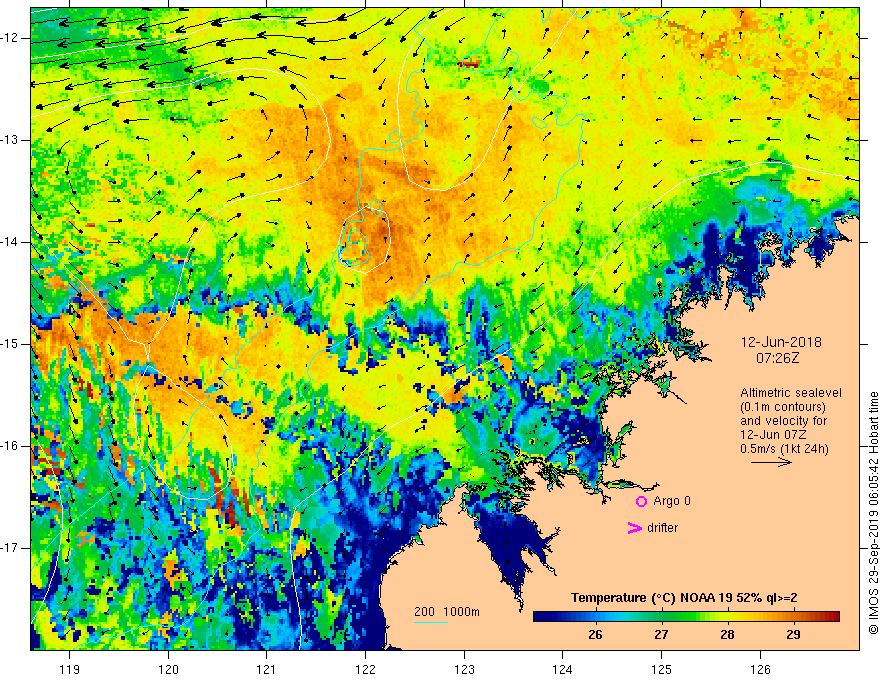Image resolution: width=880 pixels, height=680 pixels.
Task: Click longitude axis label 123
Action: coord(464,669)
